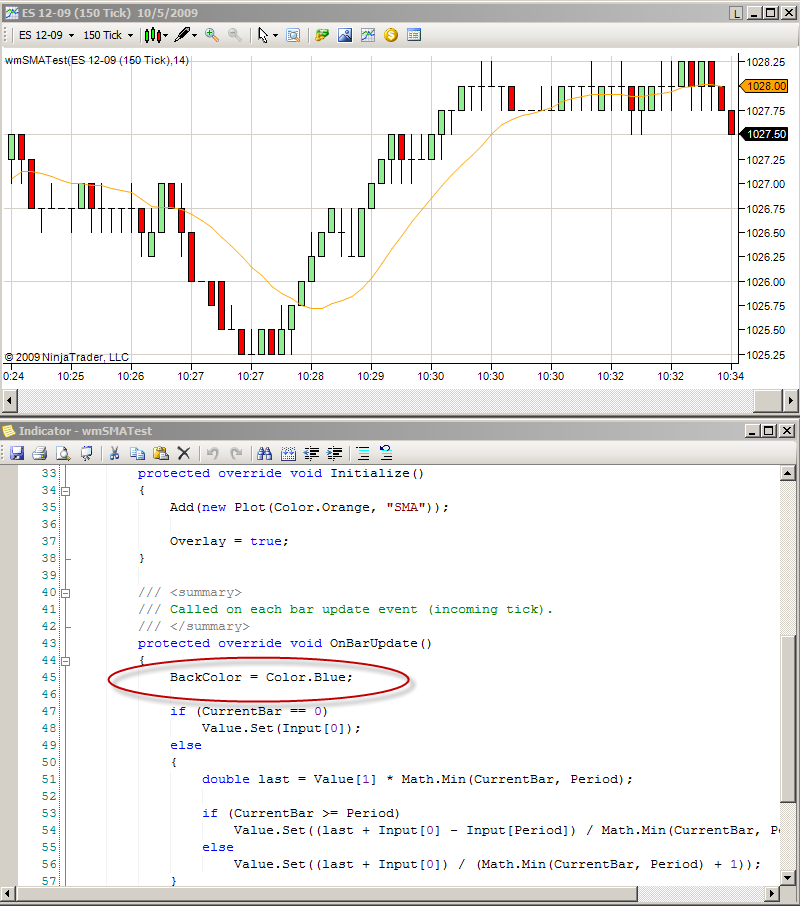800x906 pixels.
Task: Open the 150 Tick interval dropdown
Action: [108, 35]
